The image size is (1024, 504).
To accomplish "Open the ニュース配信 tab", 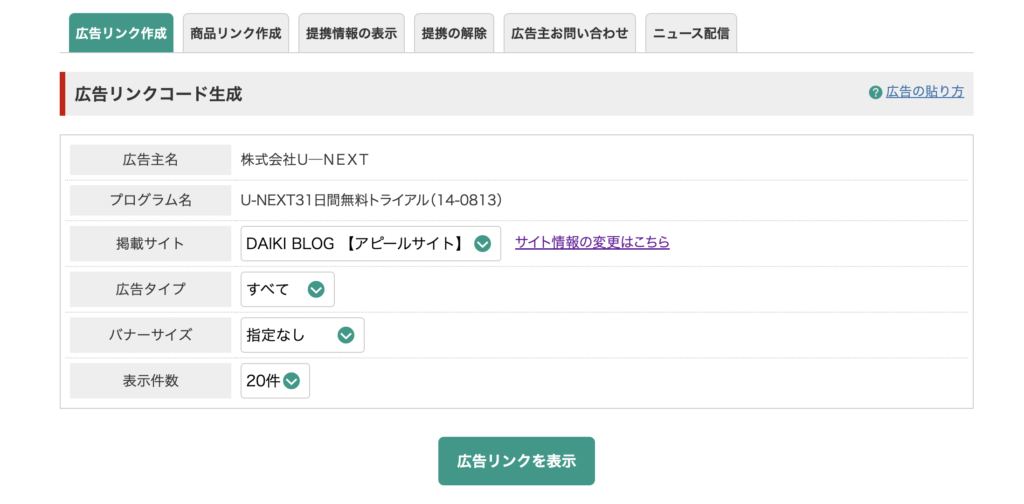I will [x=691, y=33].
